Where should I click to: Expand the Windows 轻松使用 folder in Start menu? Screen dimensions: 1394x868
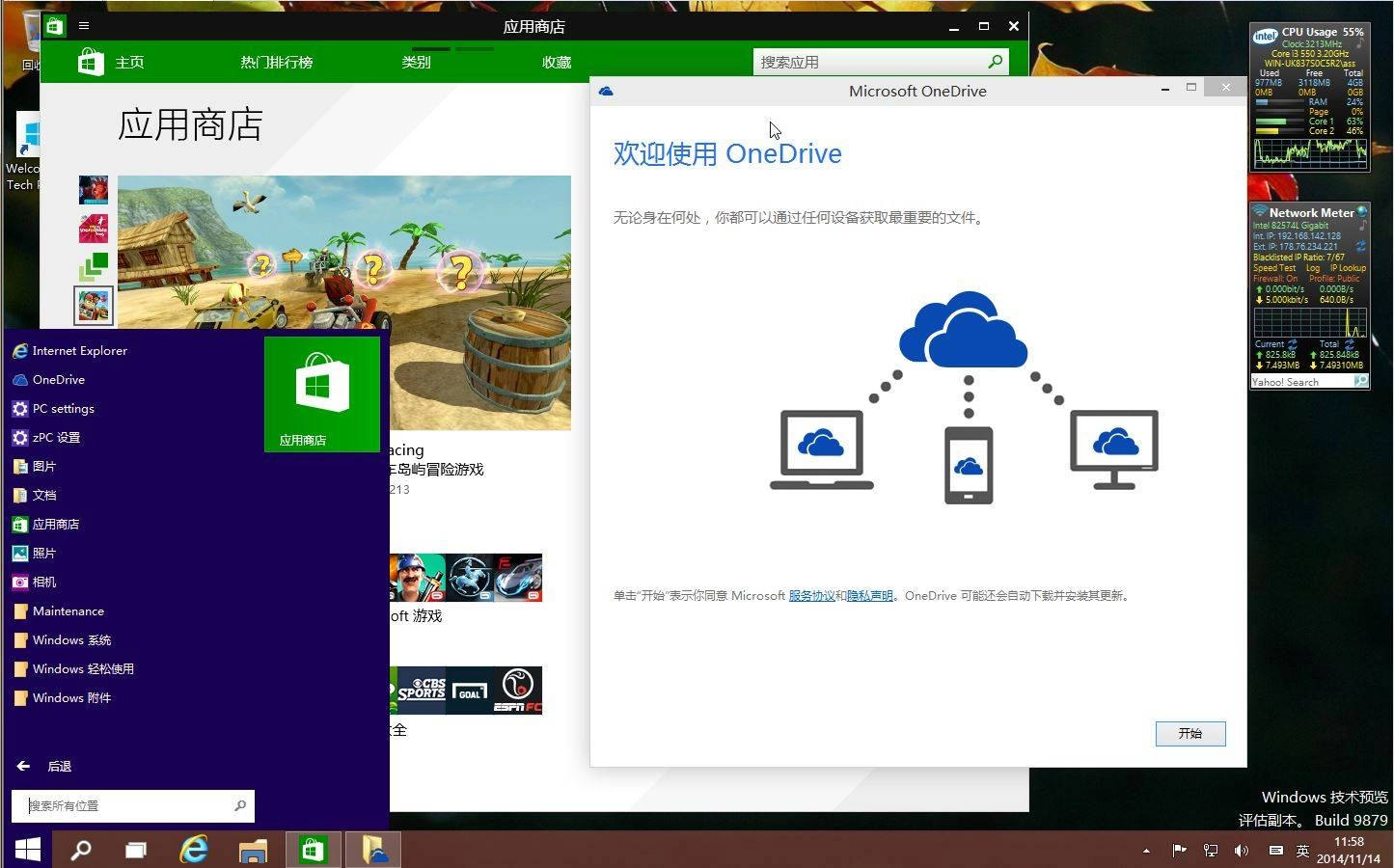click(83, 668)
